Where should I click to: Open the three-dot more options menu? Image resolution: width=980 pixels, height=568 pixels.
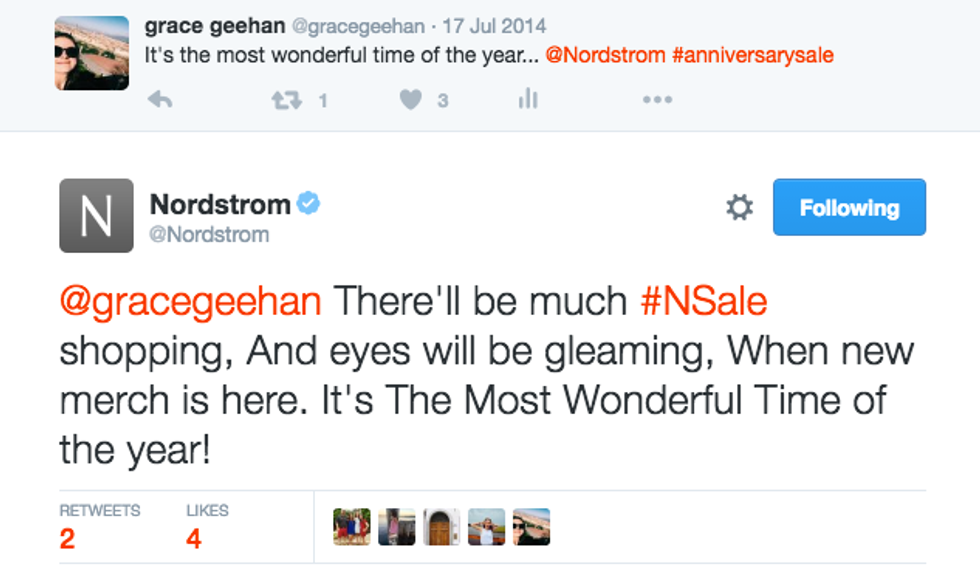tap(657, 99)
